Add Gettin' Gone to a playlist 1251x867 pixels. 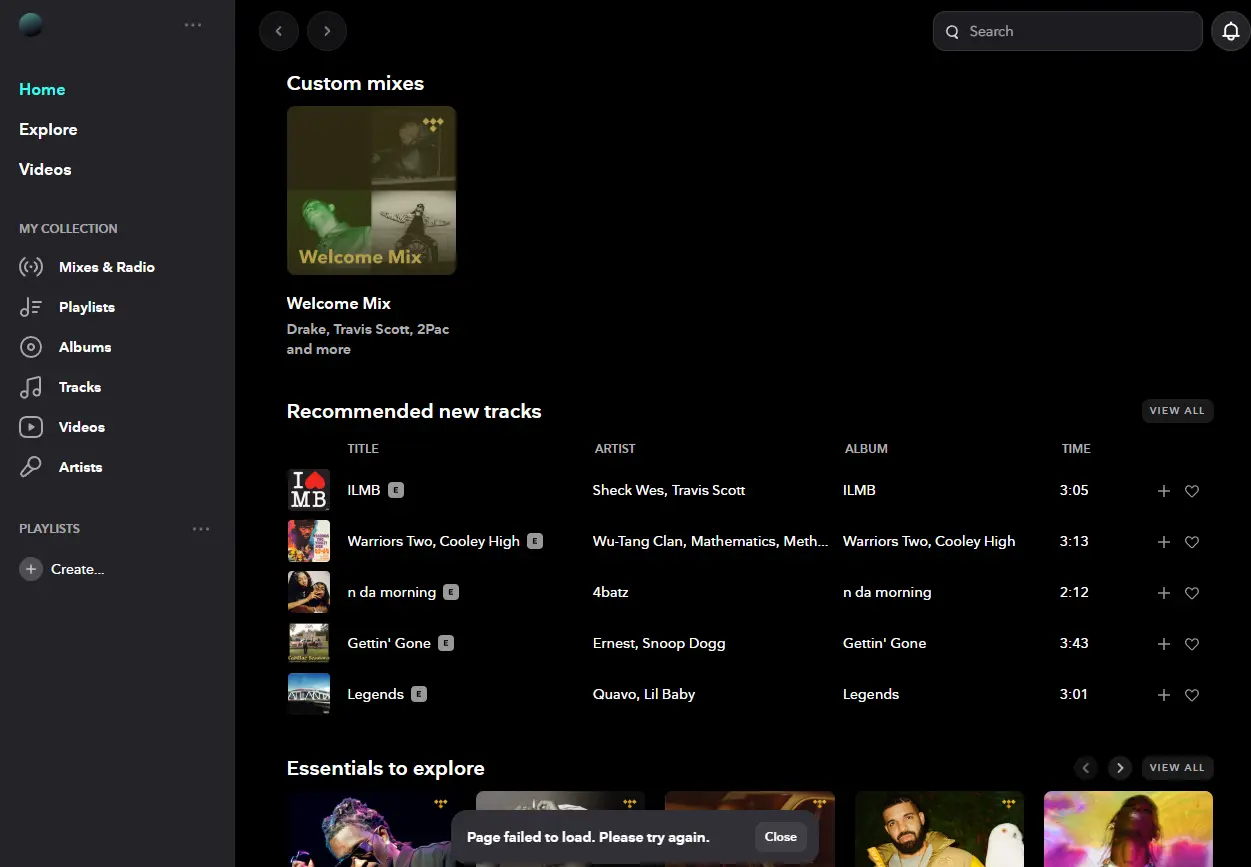click(x=1163, y=644)
